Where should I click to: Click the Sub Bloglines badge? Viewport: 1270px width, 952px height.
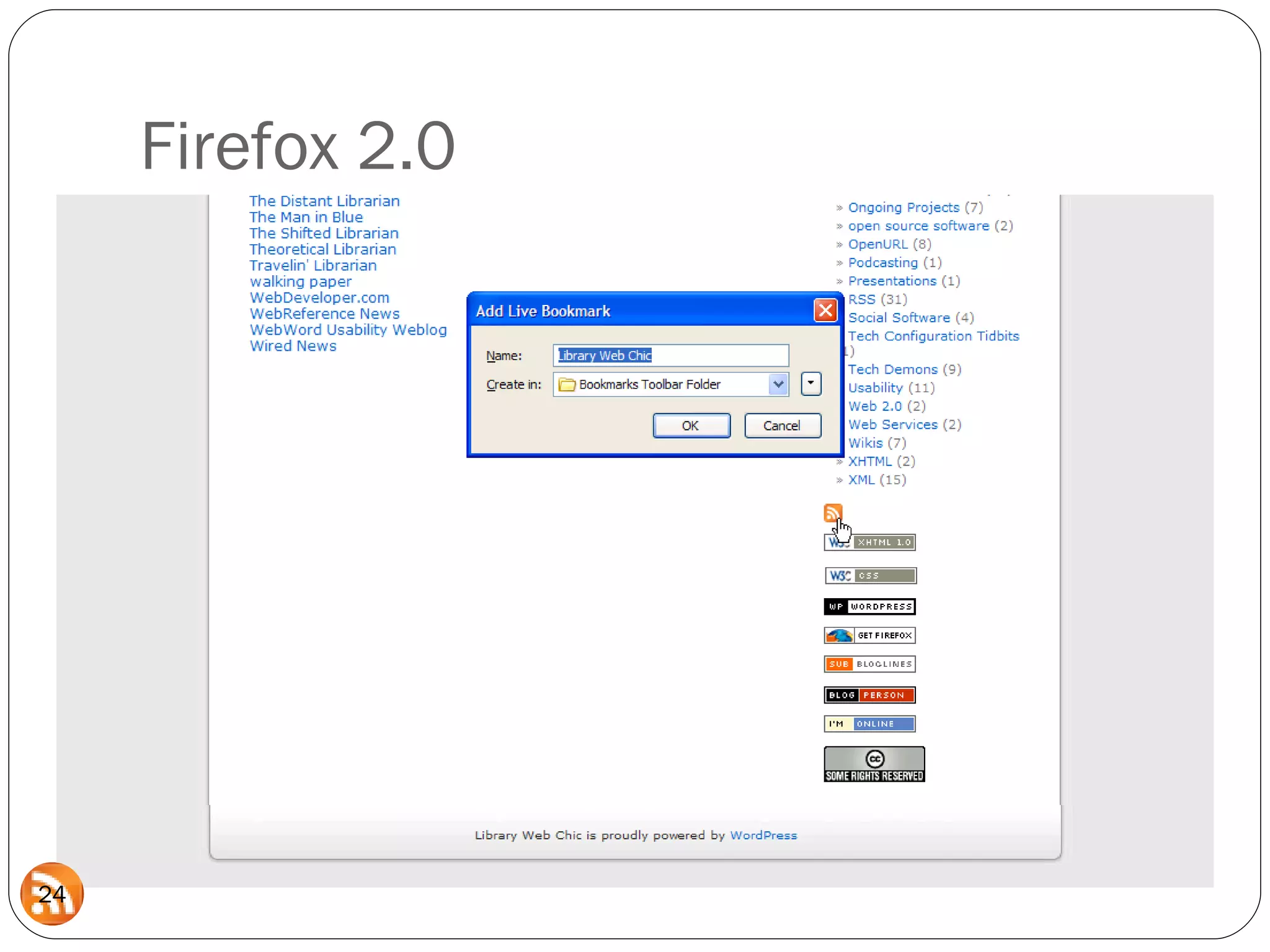click(869, 664)
